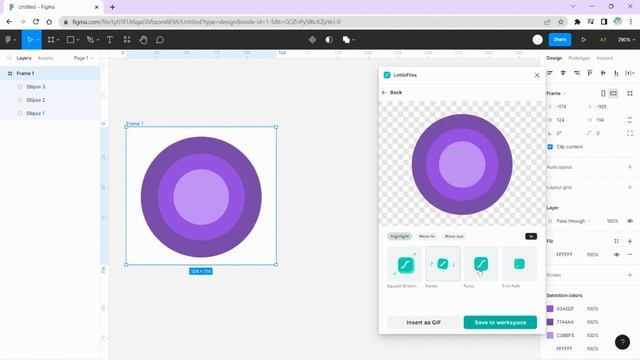640x360 pixels.
Task: Click the Align vertical centers icon
Action: (603, 73)
